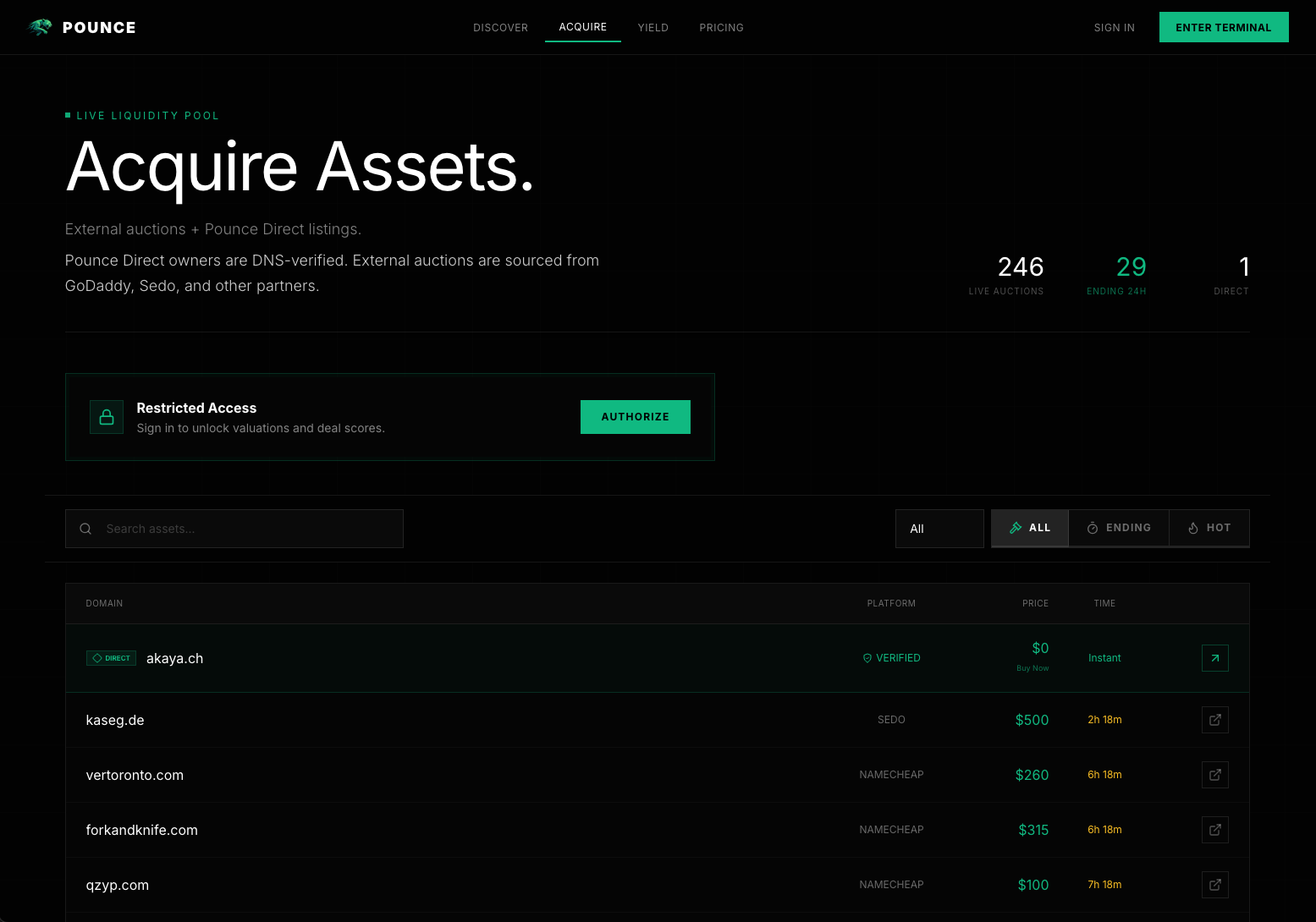1316x922 pixels.
Task: Click the forkandknife.com domain name
Action: tap(141, 830)
